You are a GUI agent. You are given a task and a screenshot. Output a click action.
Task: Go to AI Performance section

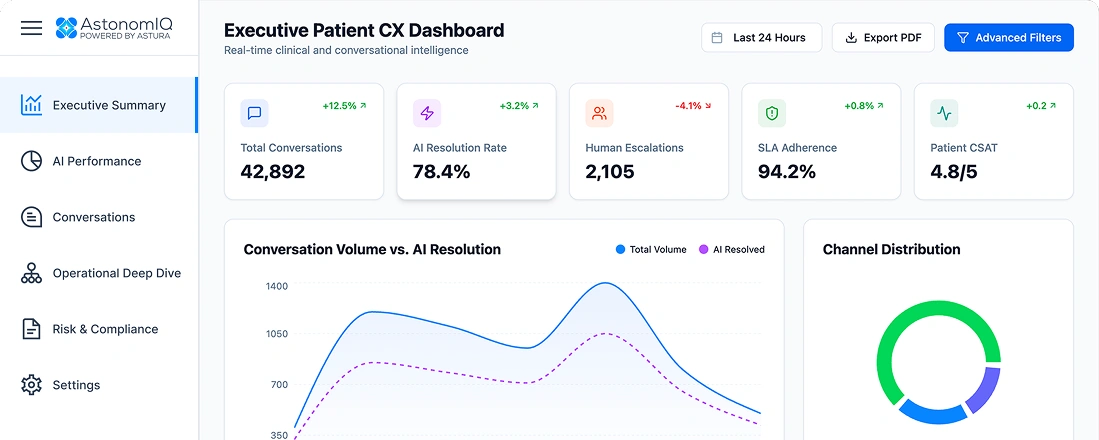pyautogui.click(x=96, y=161)
